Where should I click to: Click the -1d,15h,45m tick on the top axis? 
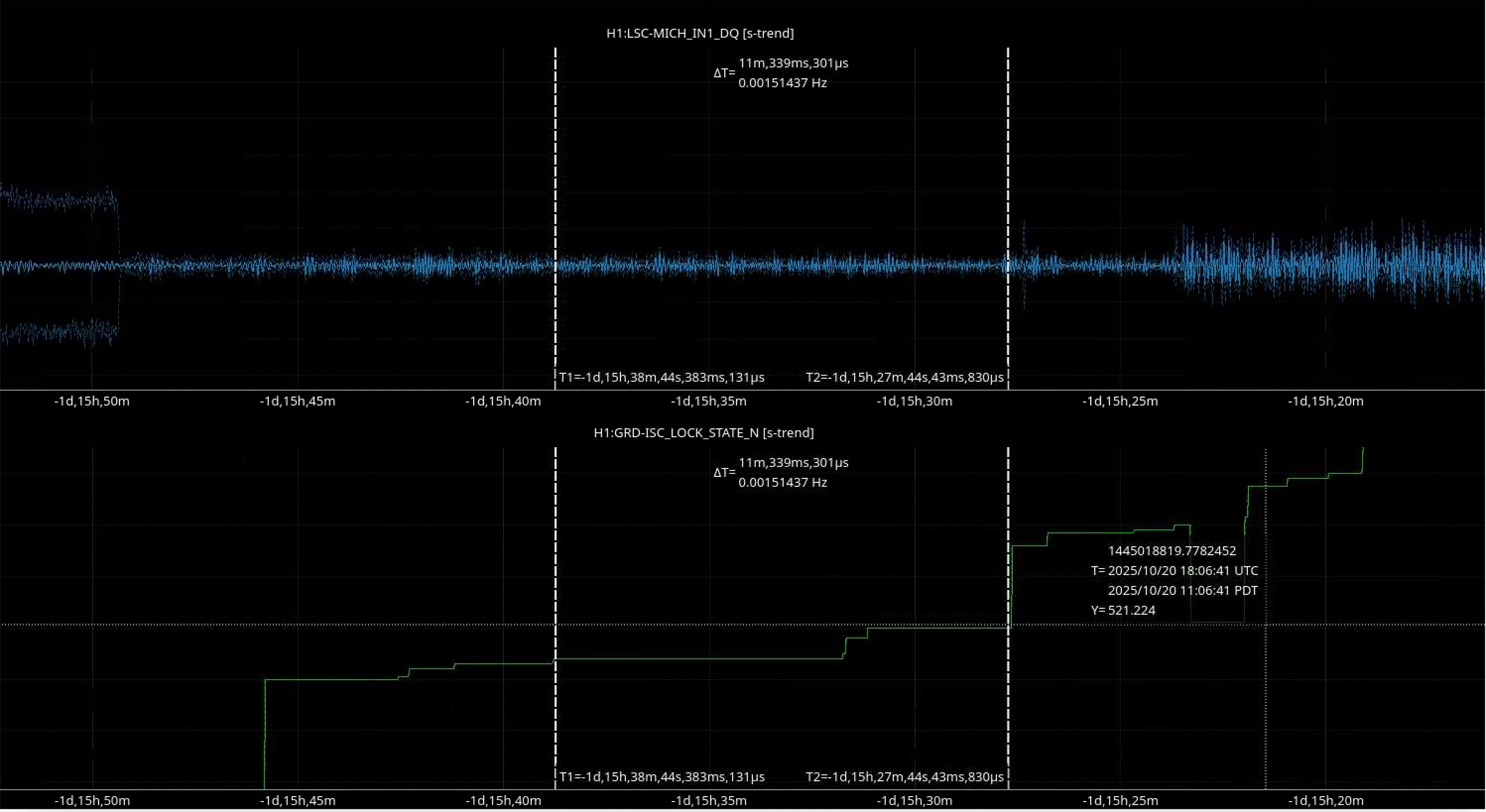pyautogui.click(x=297, y=402)
